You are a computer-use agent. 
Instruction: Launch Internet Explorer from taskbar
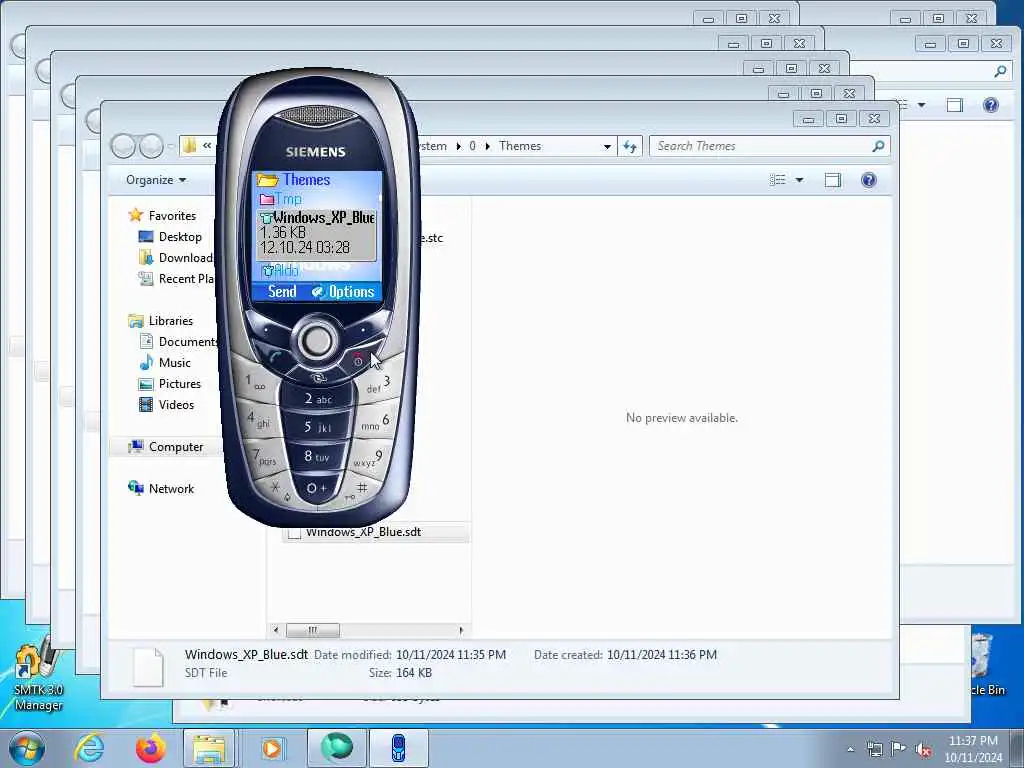pyautogui.click(x=89, y=748)
